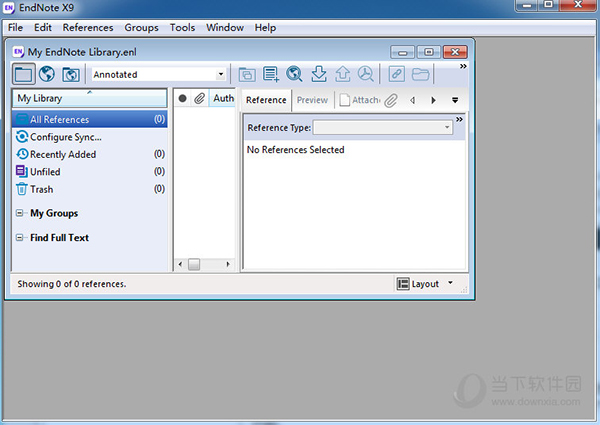Click Copy to Local Library toolbar icon

pyautogui.click(x=247, y=74)
